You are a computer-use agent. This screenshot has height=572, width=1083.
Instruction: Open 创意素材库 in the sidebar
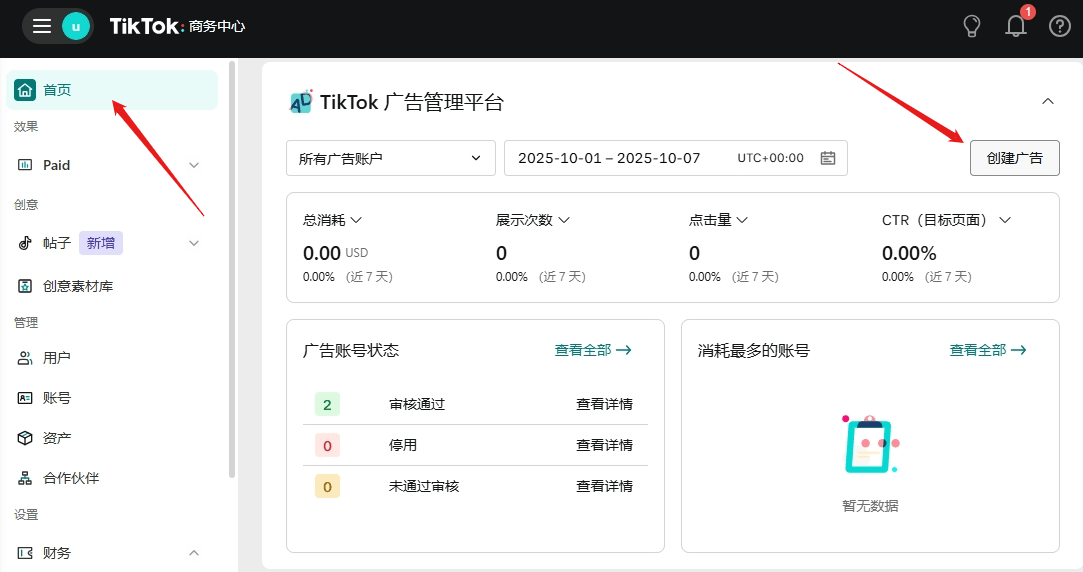78,286
